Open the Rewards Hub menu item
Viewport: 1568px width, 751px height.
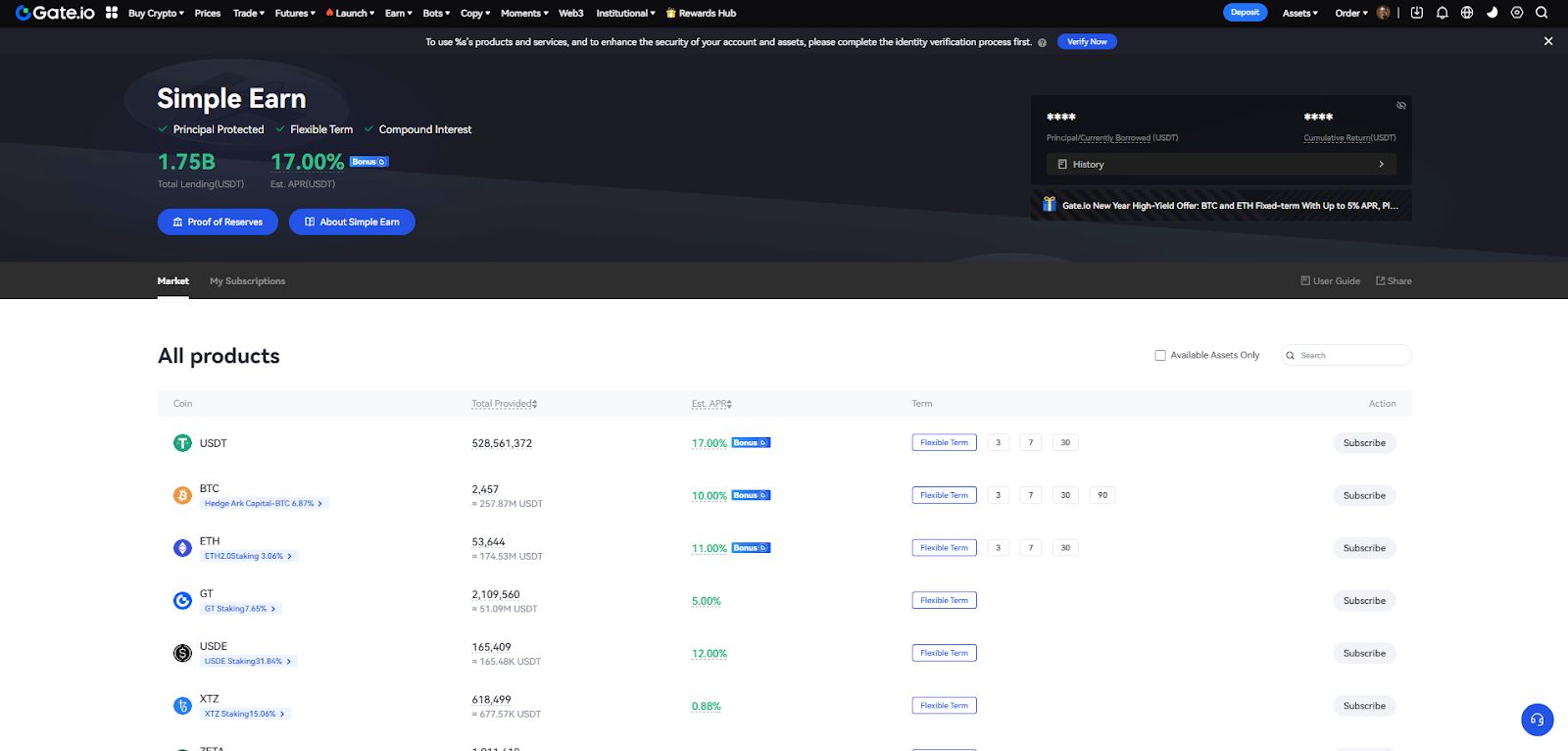pyautogui.click(x=701, y=14)
